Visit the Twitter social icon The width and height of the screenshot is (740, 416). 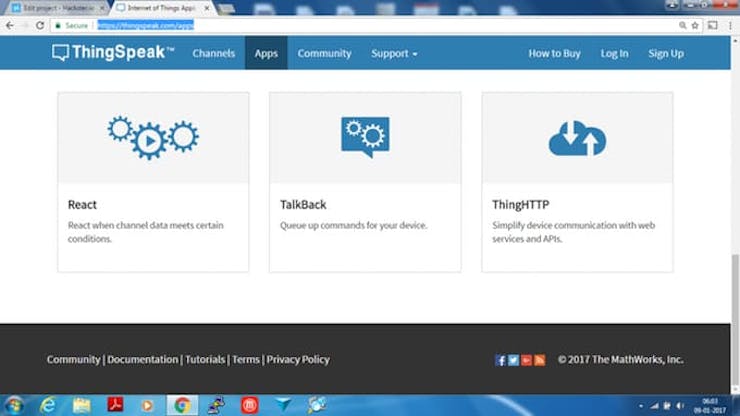coord(513,360)
